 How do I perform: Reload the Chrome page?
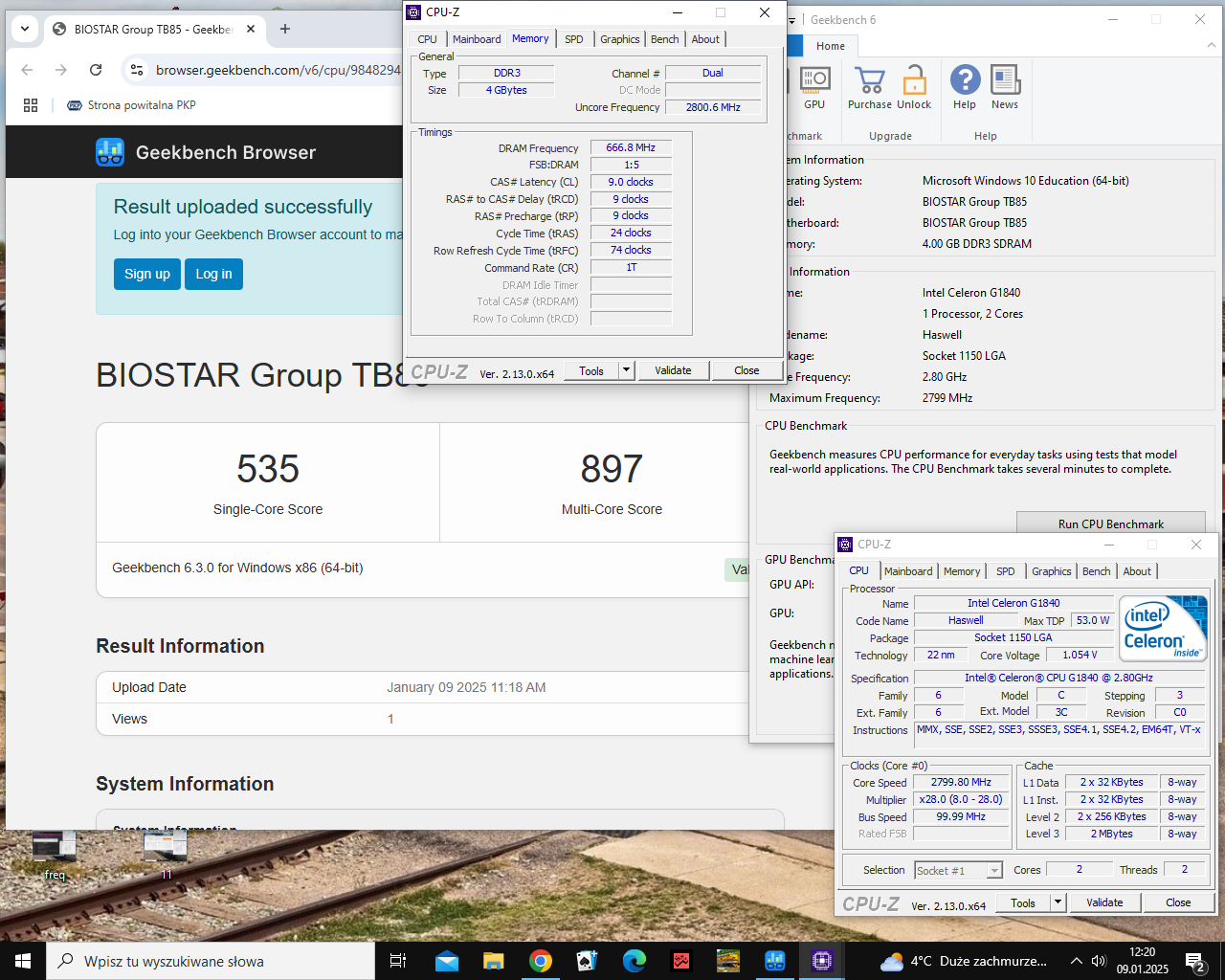[96, 70]
